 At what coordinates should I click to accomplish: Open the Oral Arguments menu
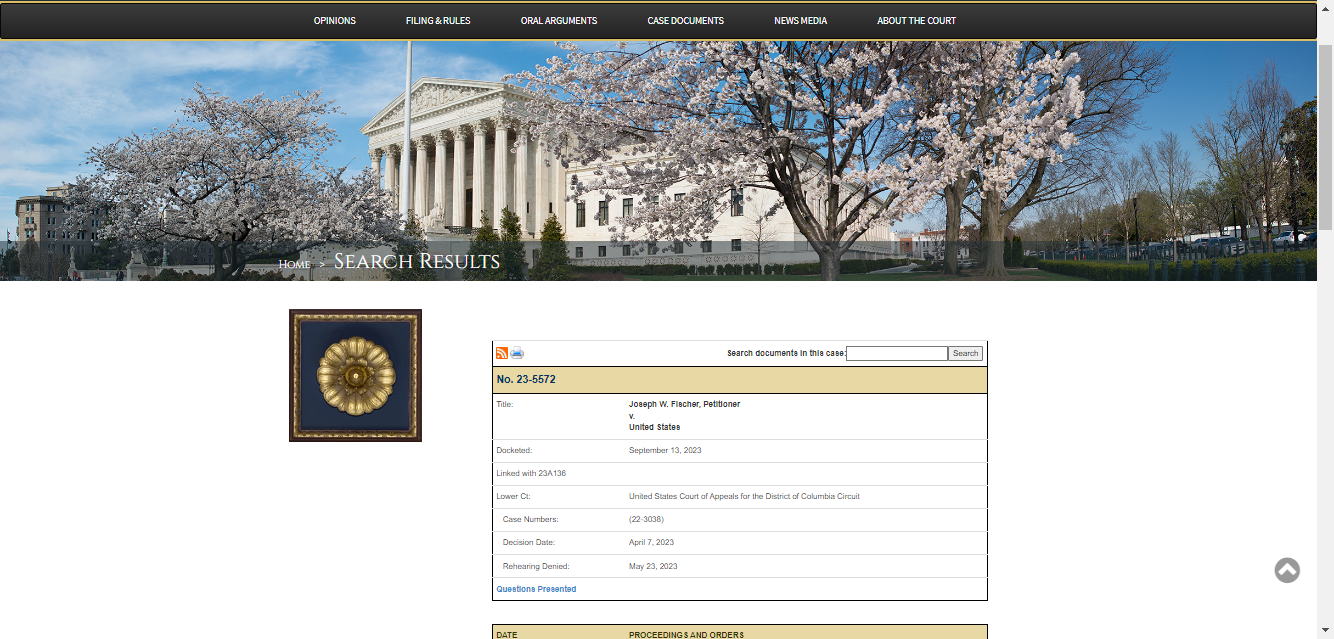pos(559,21)
